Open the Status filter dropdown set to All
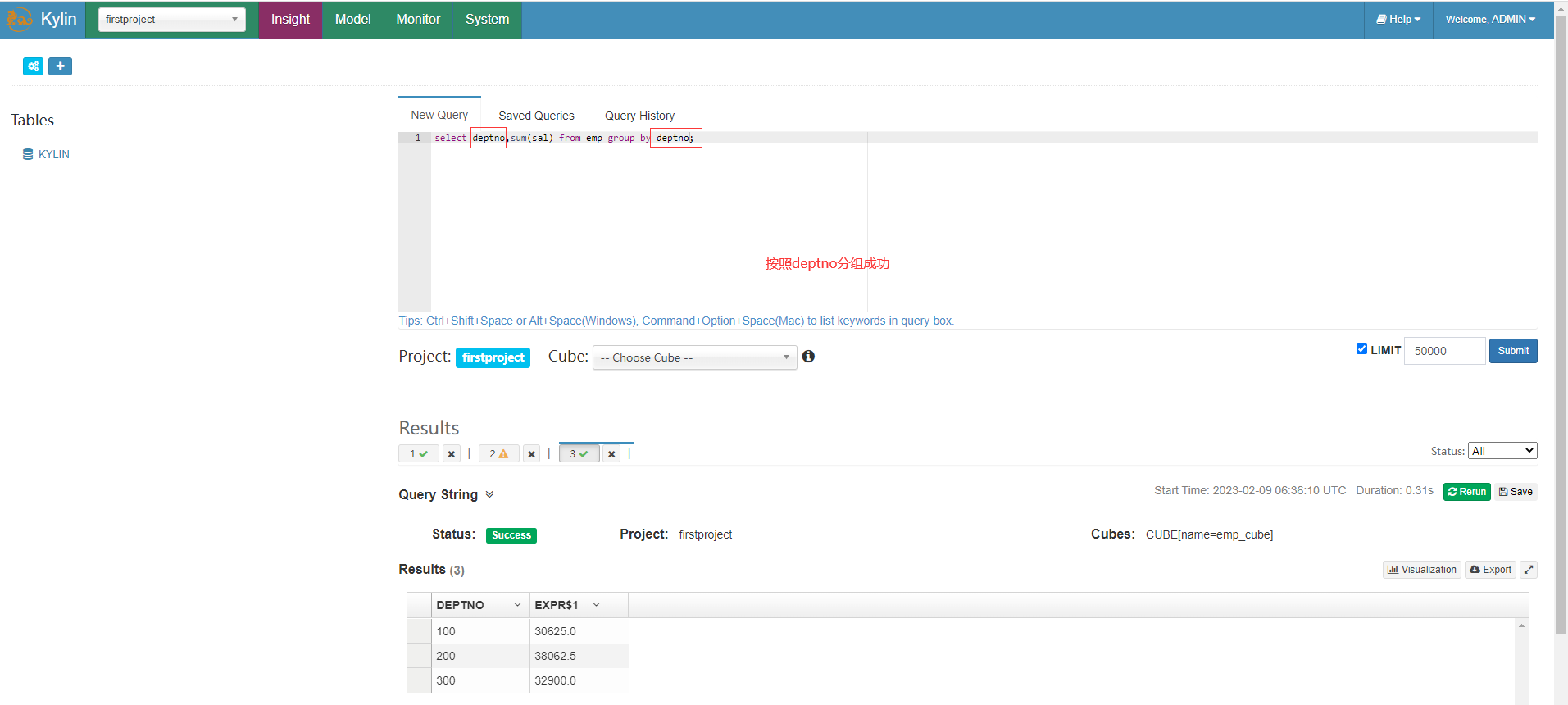Screen dimensions: 1568x705 pos(1502,451)
